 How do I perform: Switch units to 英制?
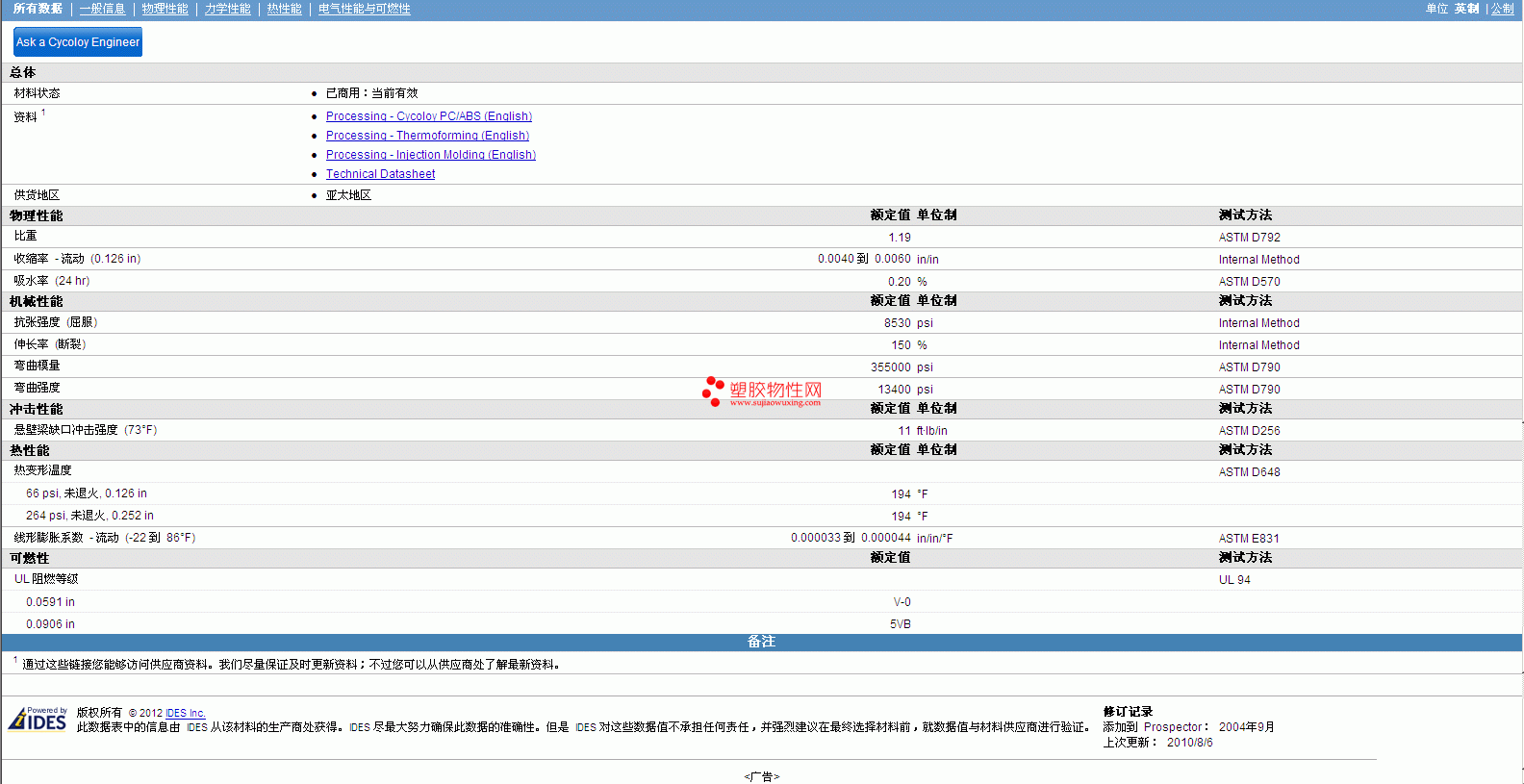(x=1466, y=9)
